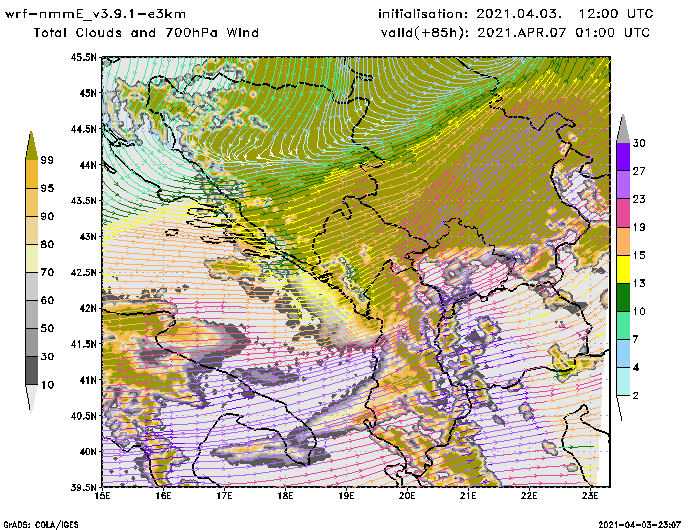
Task: Click the 23E longitude label
Action: [x=590, y=496]
